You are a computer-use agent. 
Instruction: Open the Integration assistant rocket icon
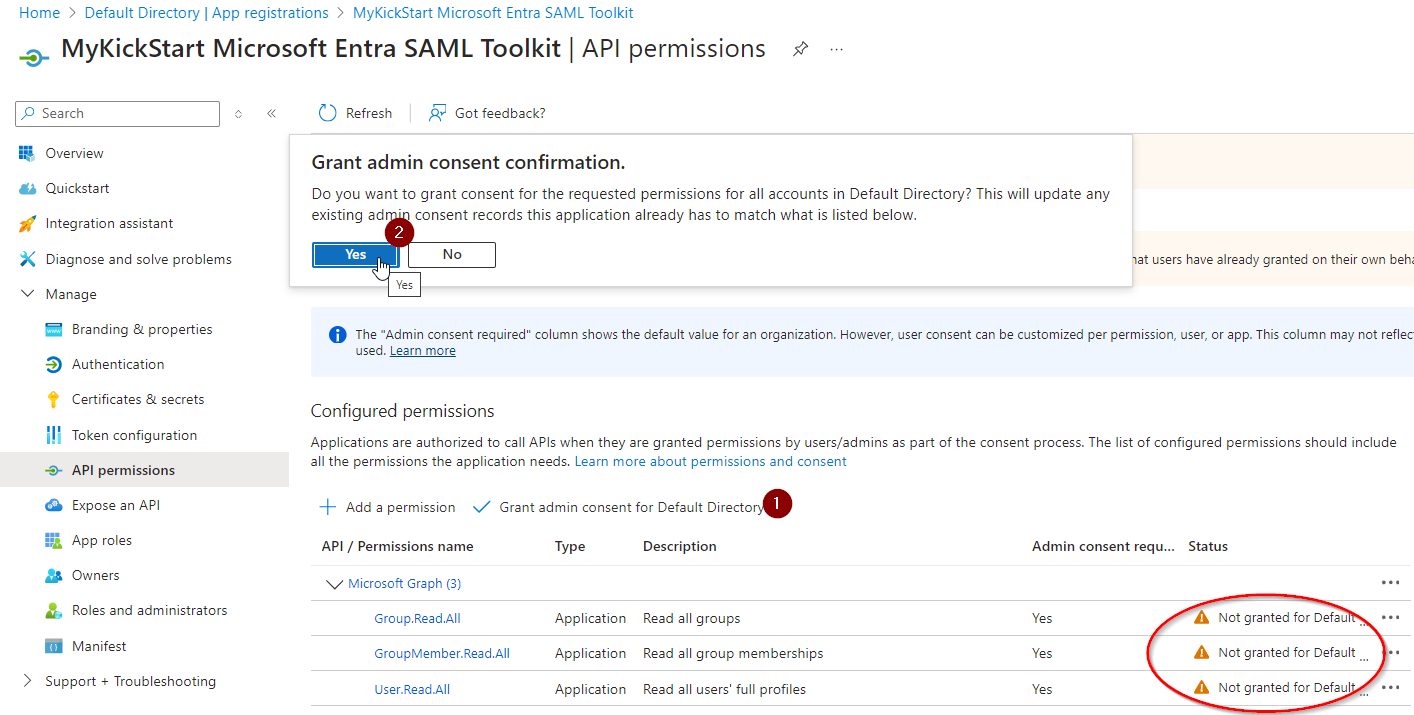coord(27,224)
